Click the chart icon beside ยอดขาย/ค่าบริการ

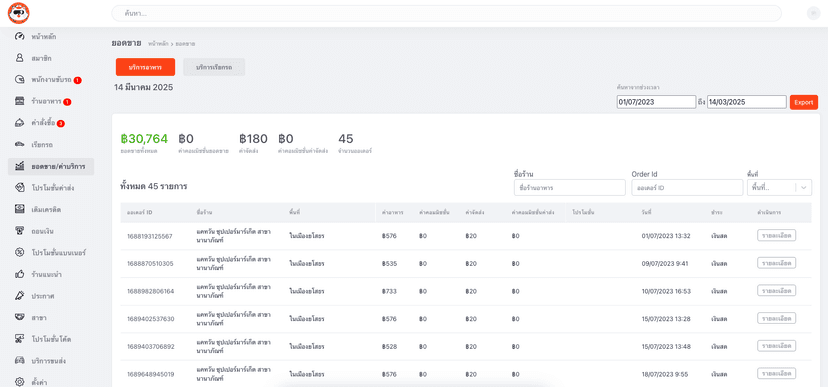pyautogui.click(x=20, y=166)
